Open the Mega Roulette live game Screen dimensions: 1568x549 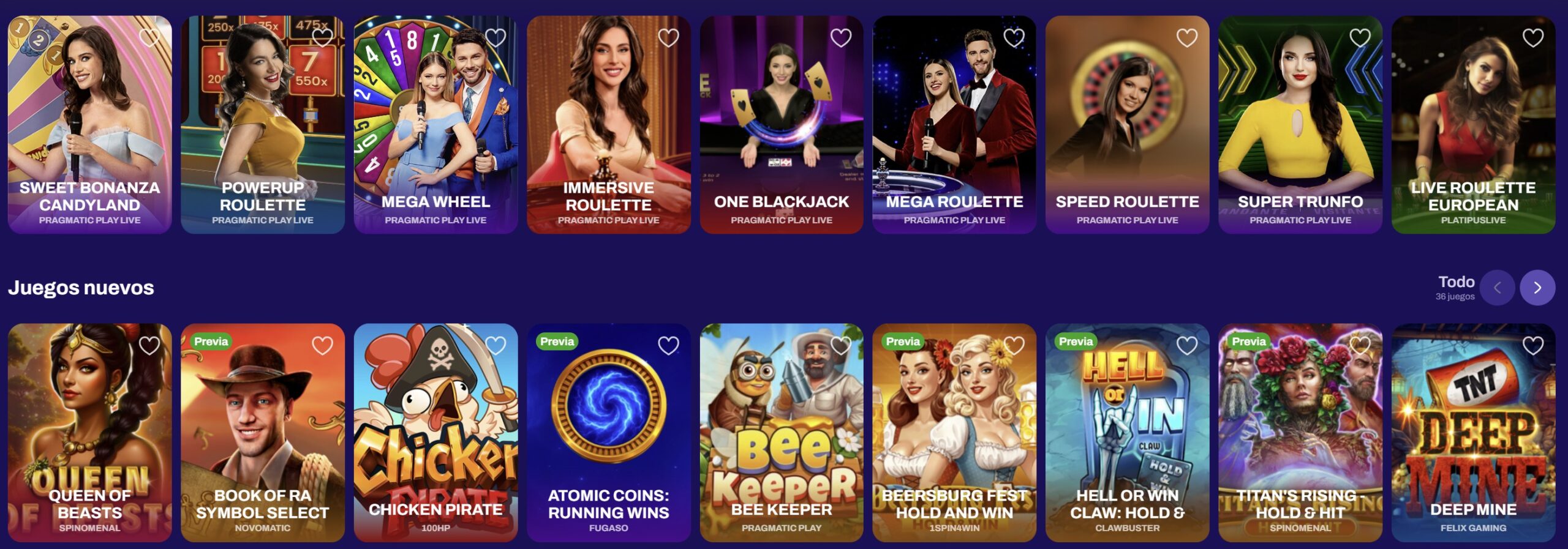tap(954, 125)
